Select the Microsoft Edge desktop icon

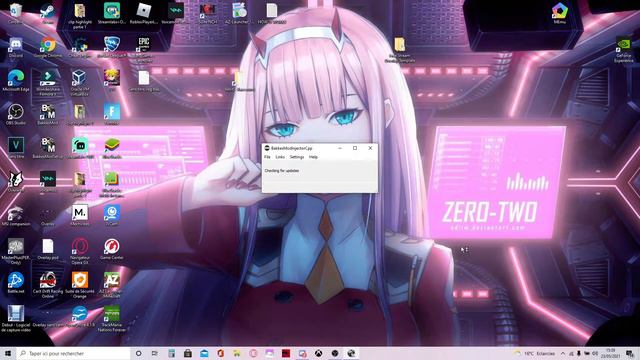(16, 81)
